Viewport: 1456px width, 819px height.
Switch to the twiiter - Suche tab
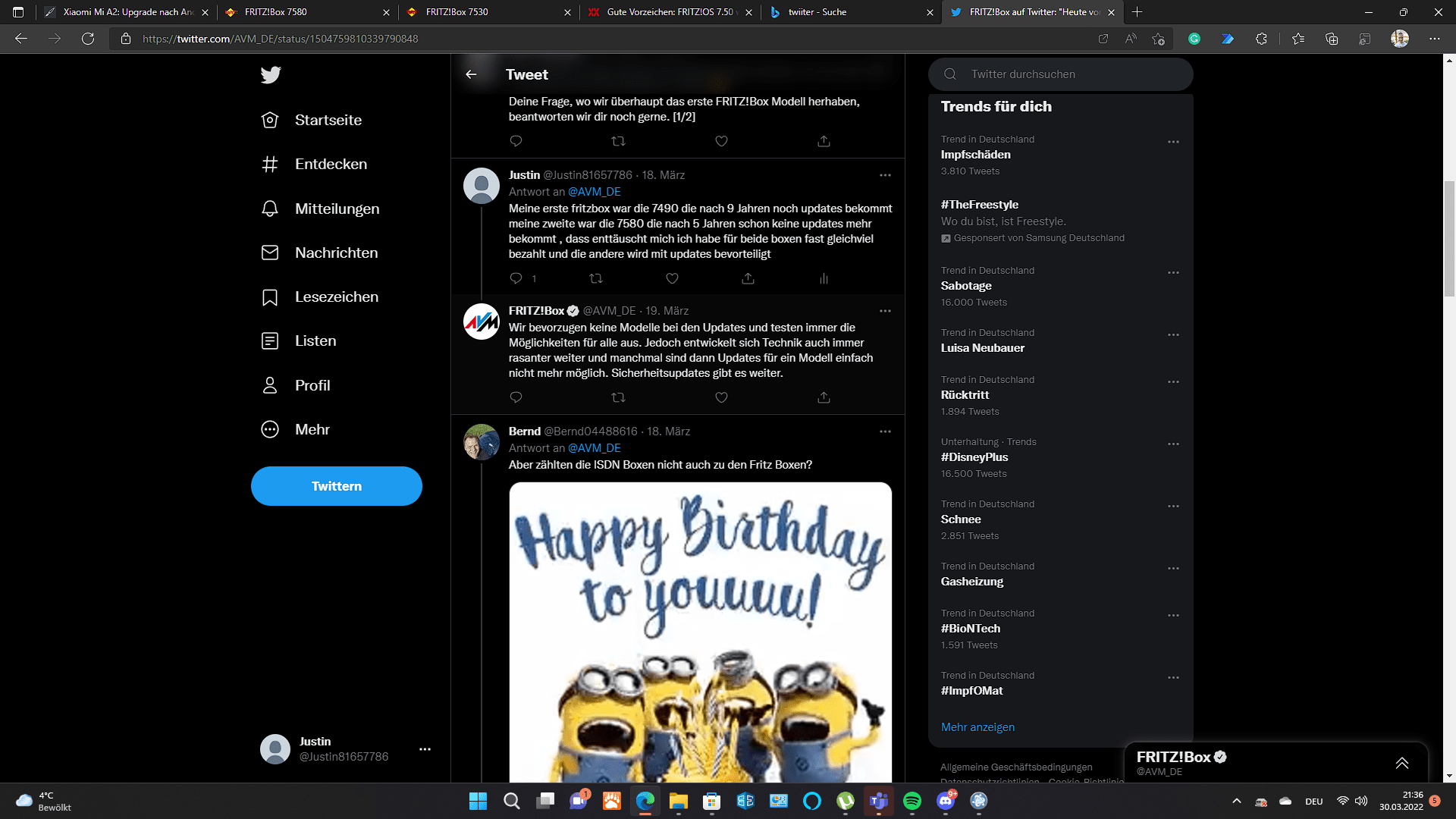coord(851,12)
